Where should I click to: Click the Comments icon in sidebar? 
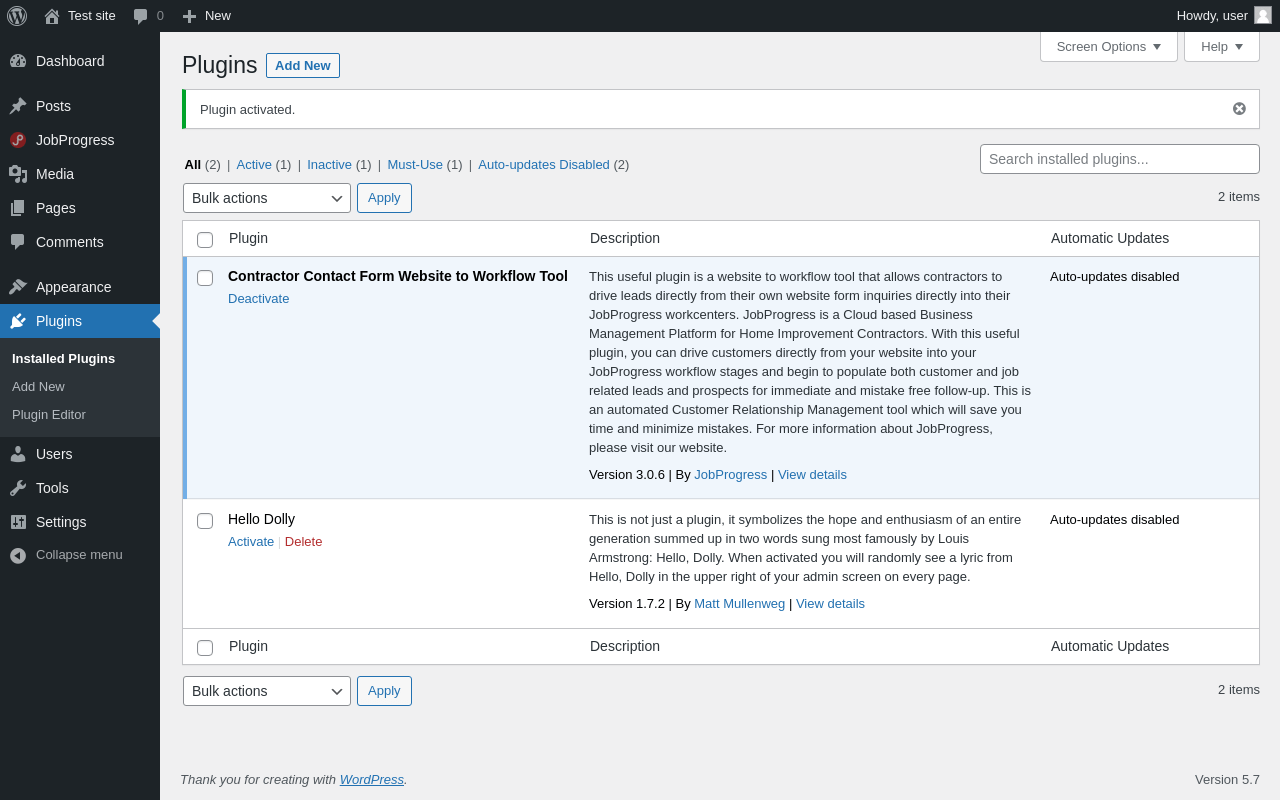click(18, 242)
